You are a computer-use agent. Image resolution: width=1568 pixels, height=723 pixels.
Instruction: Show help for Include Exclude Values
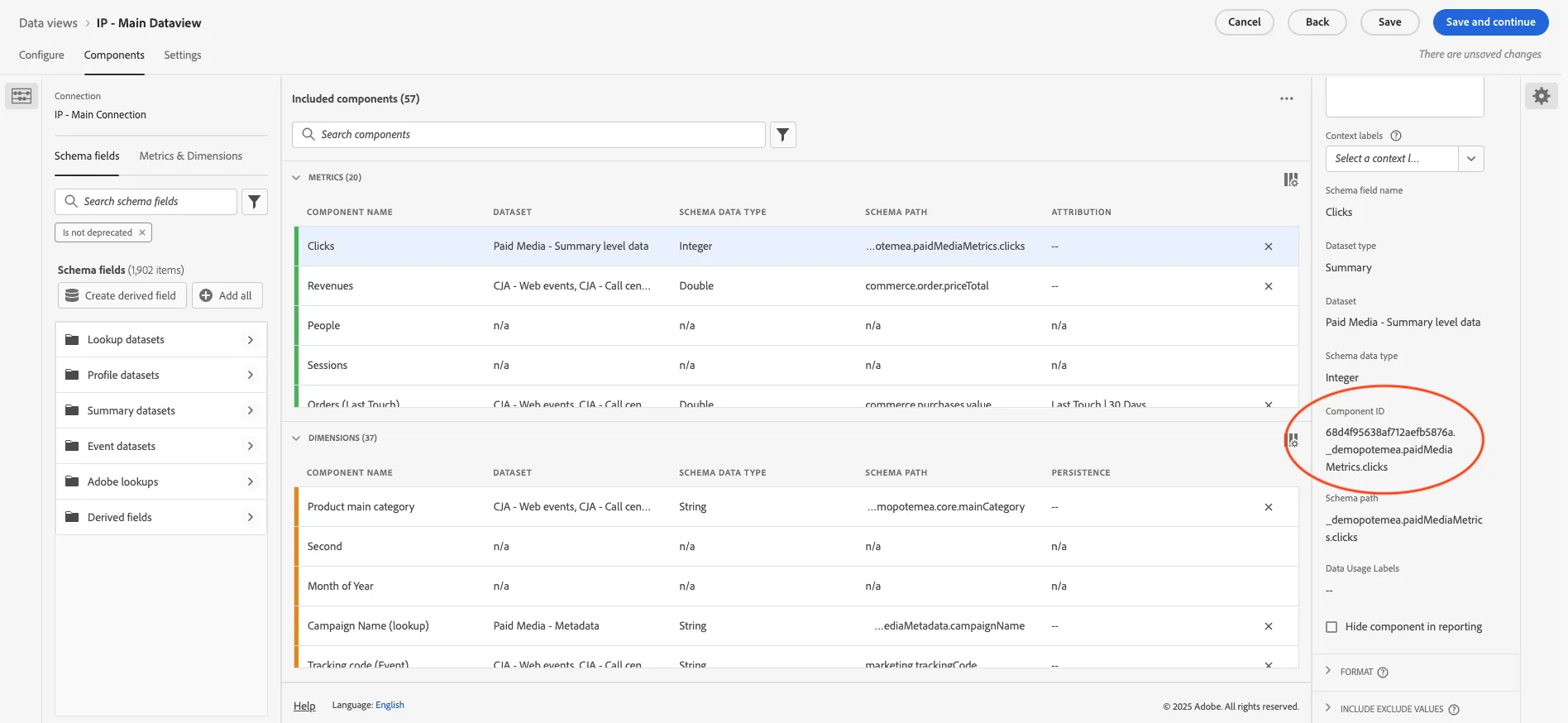[1454, 710]
